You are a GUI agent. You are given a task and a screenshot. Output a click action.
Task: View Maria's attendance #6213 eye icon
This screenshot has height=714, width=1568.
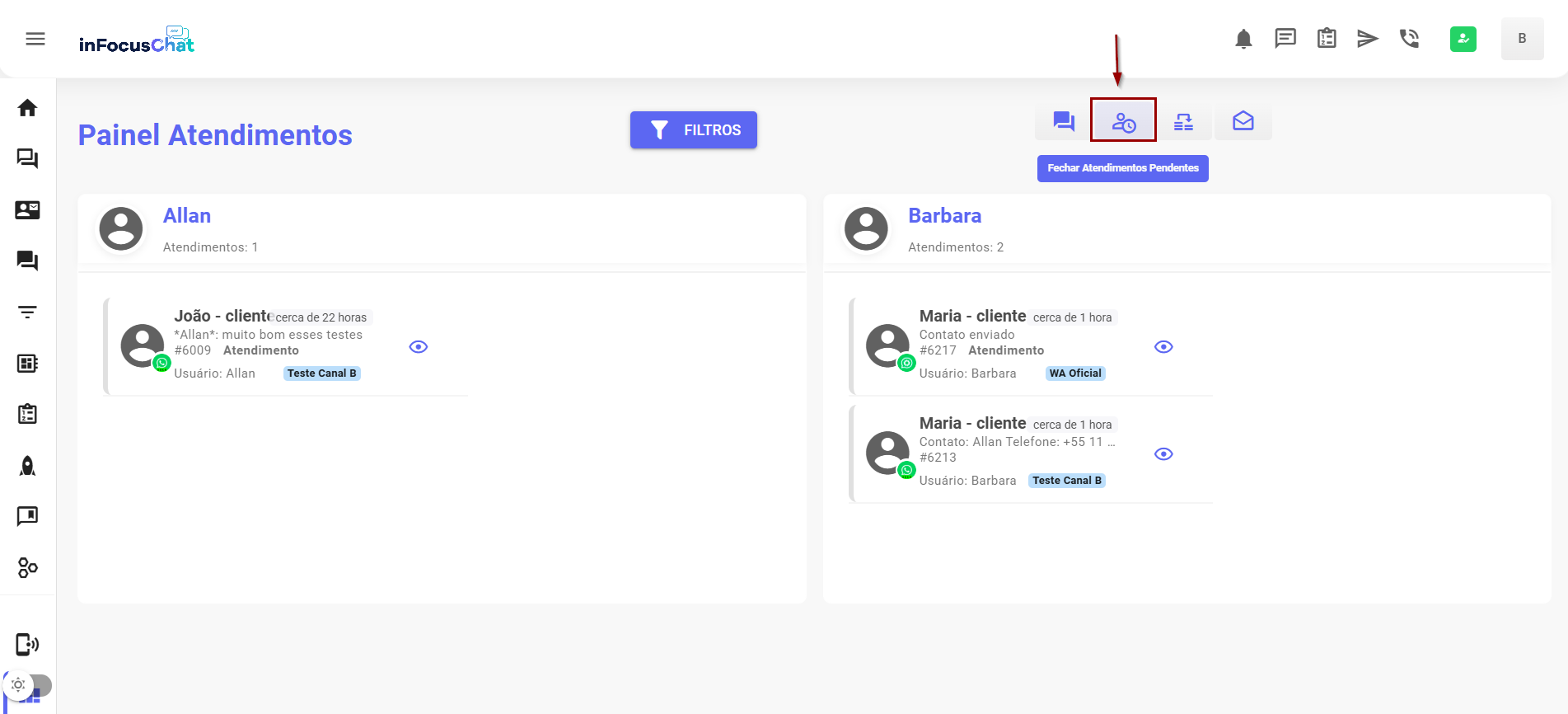1163,454
